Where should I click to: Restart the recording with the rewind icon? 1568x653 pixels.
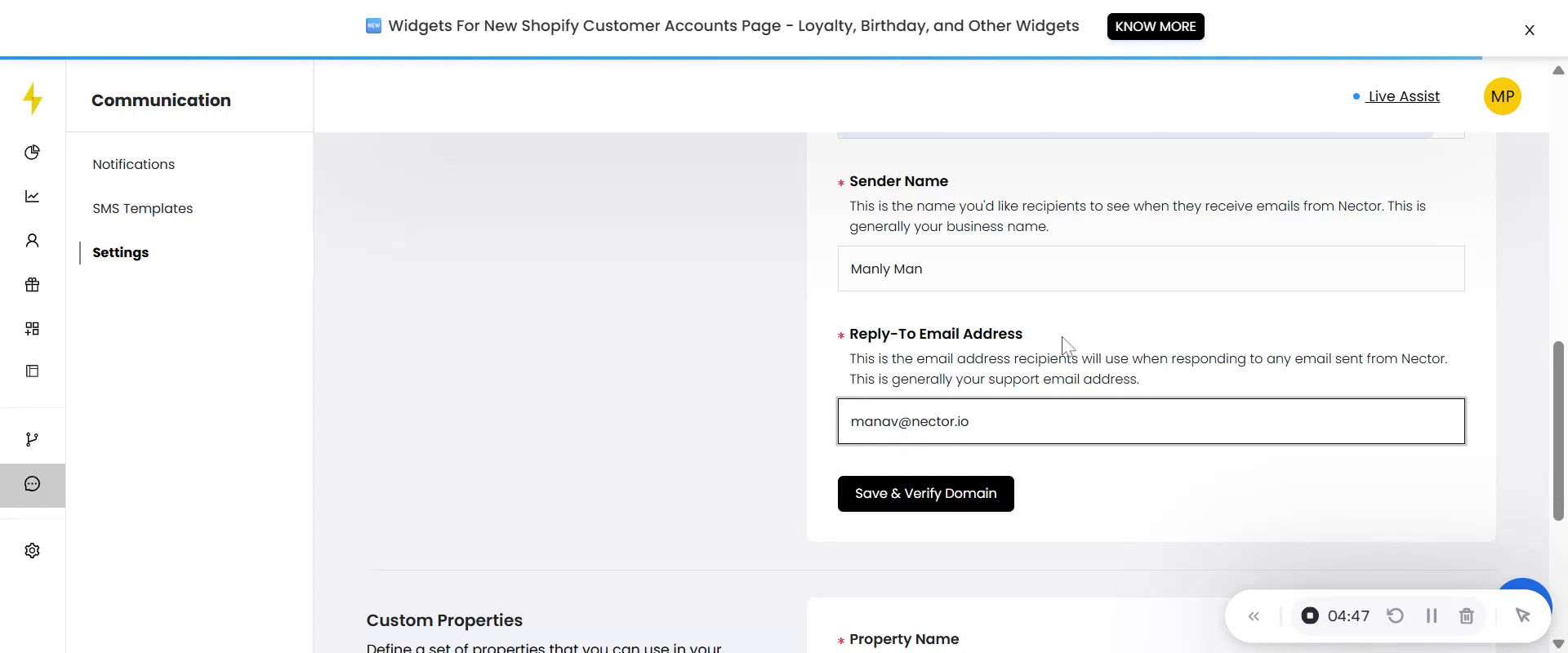(1396, 616)
